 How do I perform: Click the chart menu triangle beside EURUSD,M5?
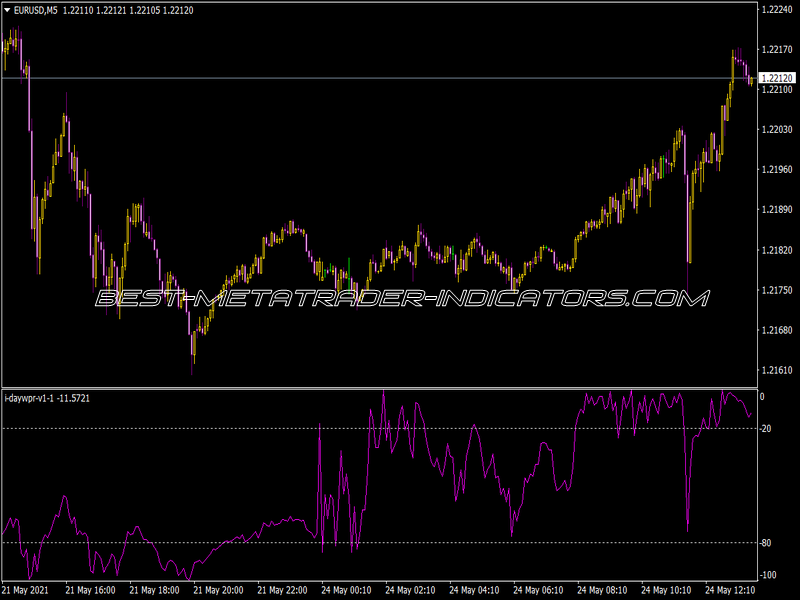tap(7, 10)
